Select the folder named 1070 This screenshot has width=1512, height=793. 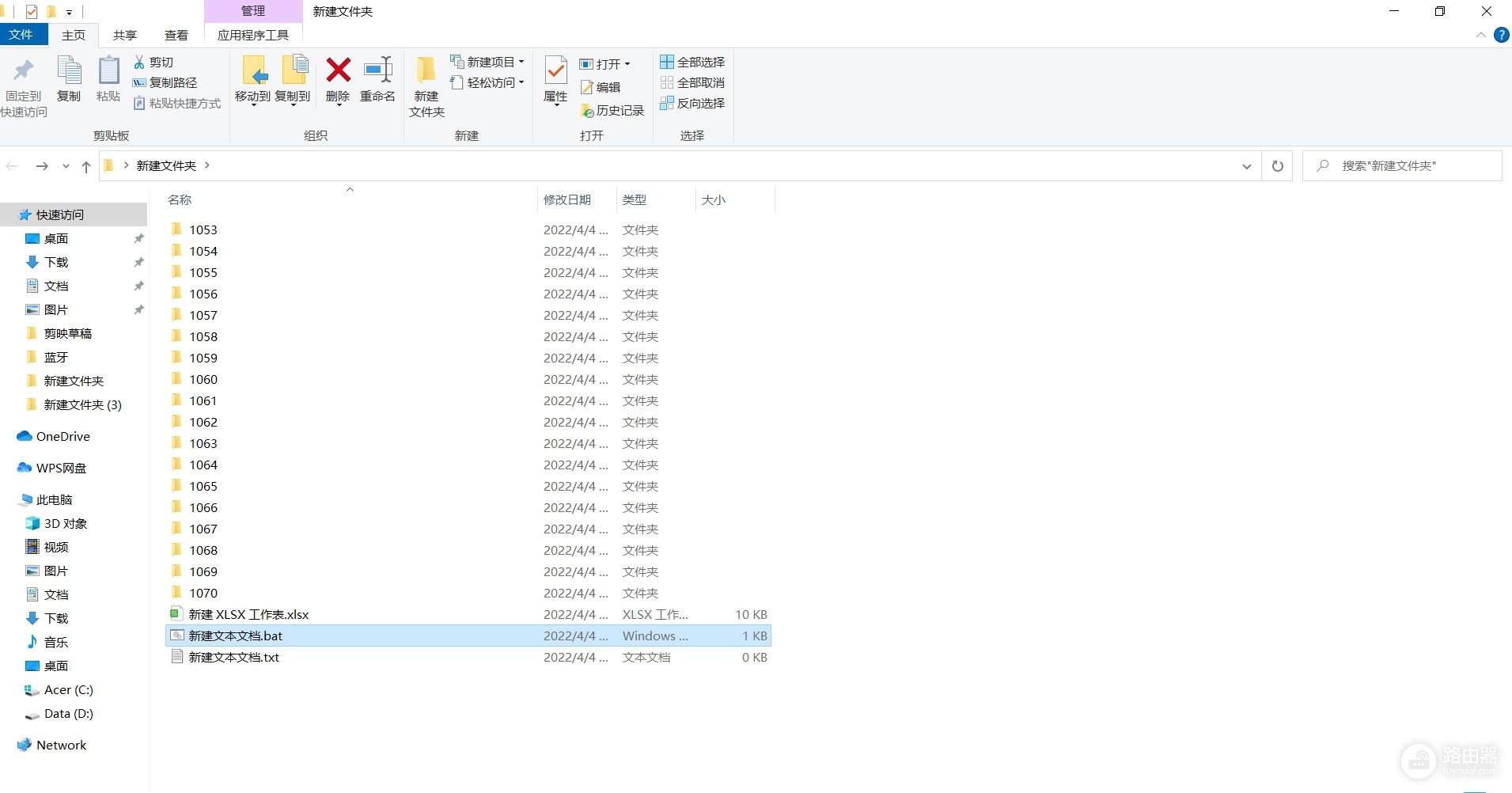point(468,593)
